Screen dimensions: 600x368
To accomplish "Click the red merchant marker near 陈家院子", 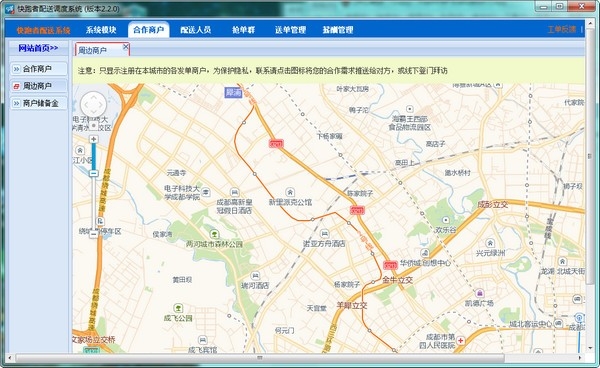I will [x=357, y=210].
